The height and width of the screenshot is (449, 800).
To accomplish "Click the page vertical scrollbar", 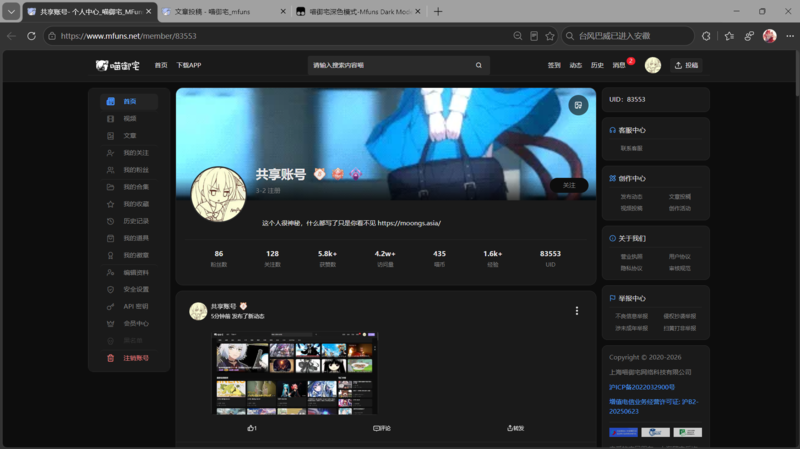I will point(796,73).
